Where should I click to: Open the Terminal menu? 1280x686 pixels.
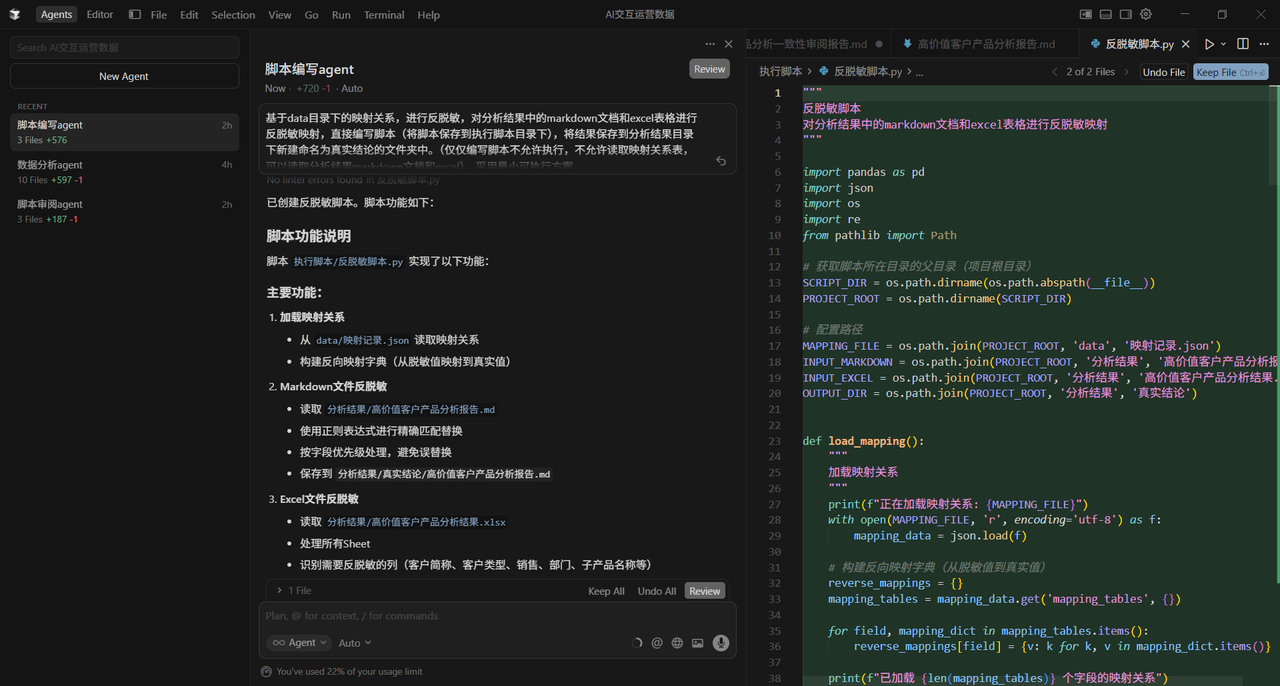coord(384,14)
